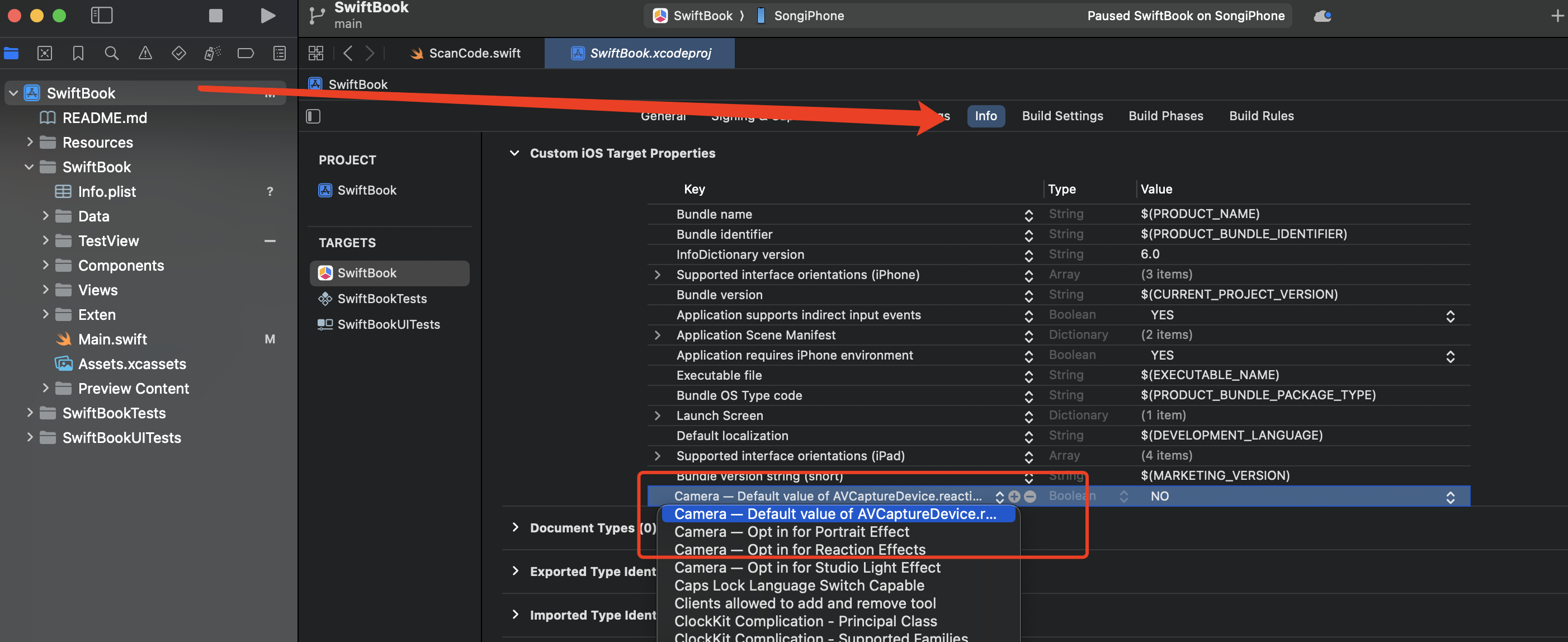Image resolution: width=1568 pixels, height=642 pixels.
Task: Click the plus button on Camera row
Action: click(1013, 496)
